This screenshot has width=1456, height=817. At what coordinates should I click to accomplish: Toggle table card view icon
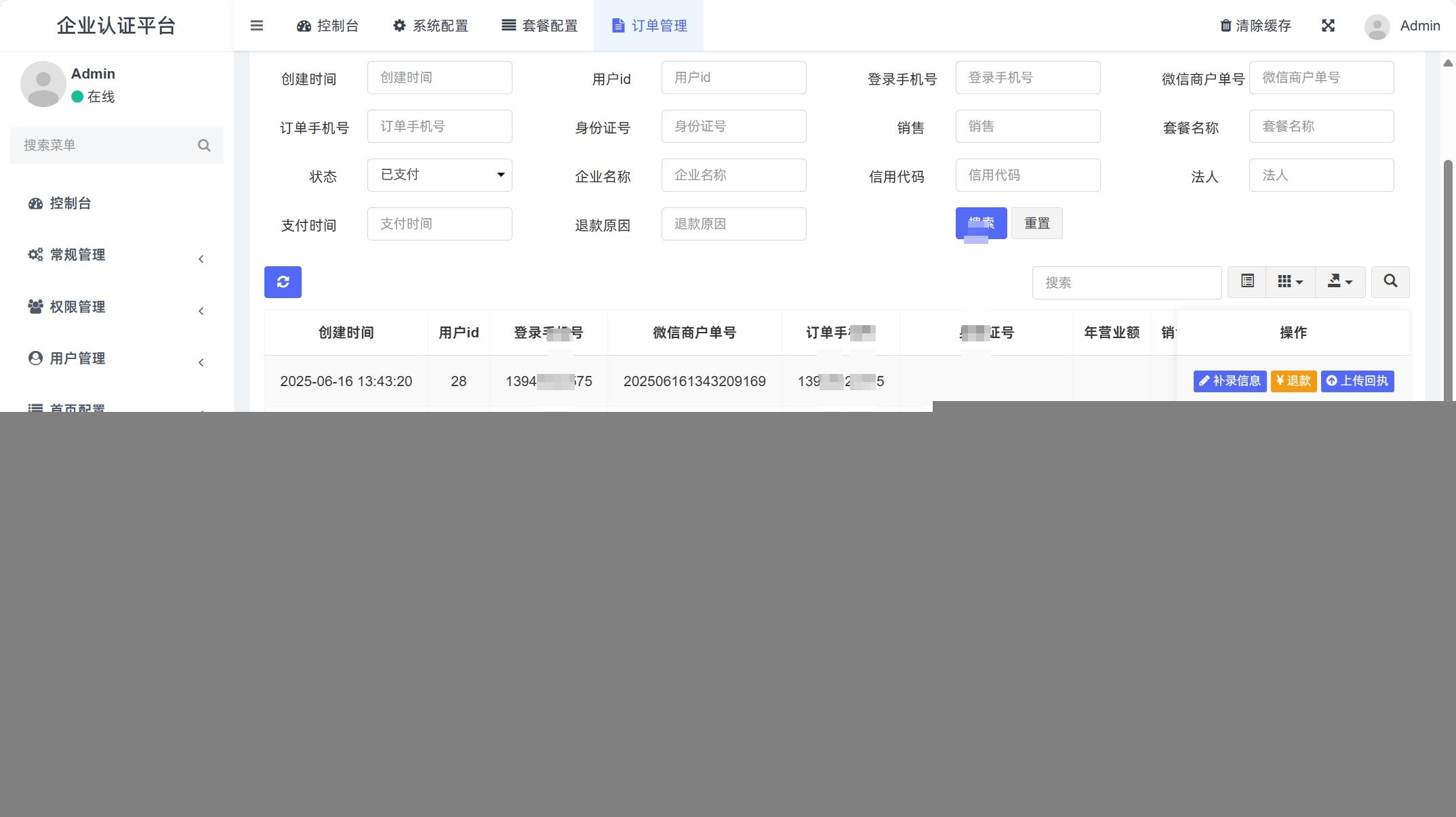(x=1247, y=281)
